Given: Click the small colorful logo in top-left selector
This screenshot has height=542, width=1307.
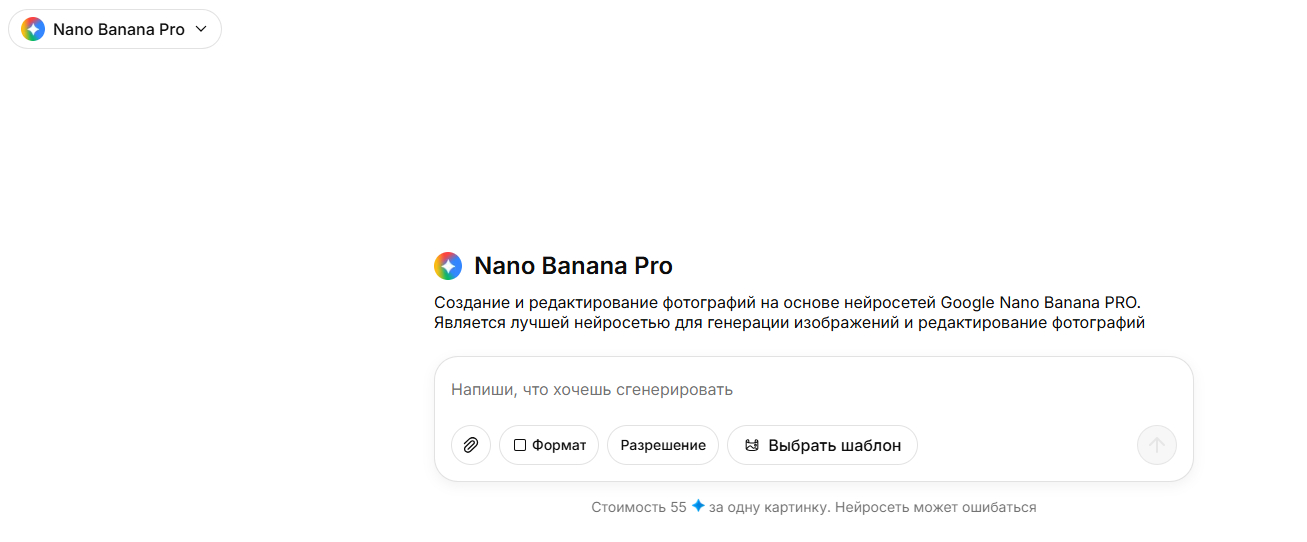Looking at the screenshot, I should point(33,29).
